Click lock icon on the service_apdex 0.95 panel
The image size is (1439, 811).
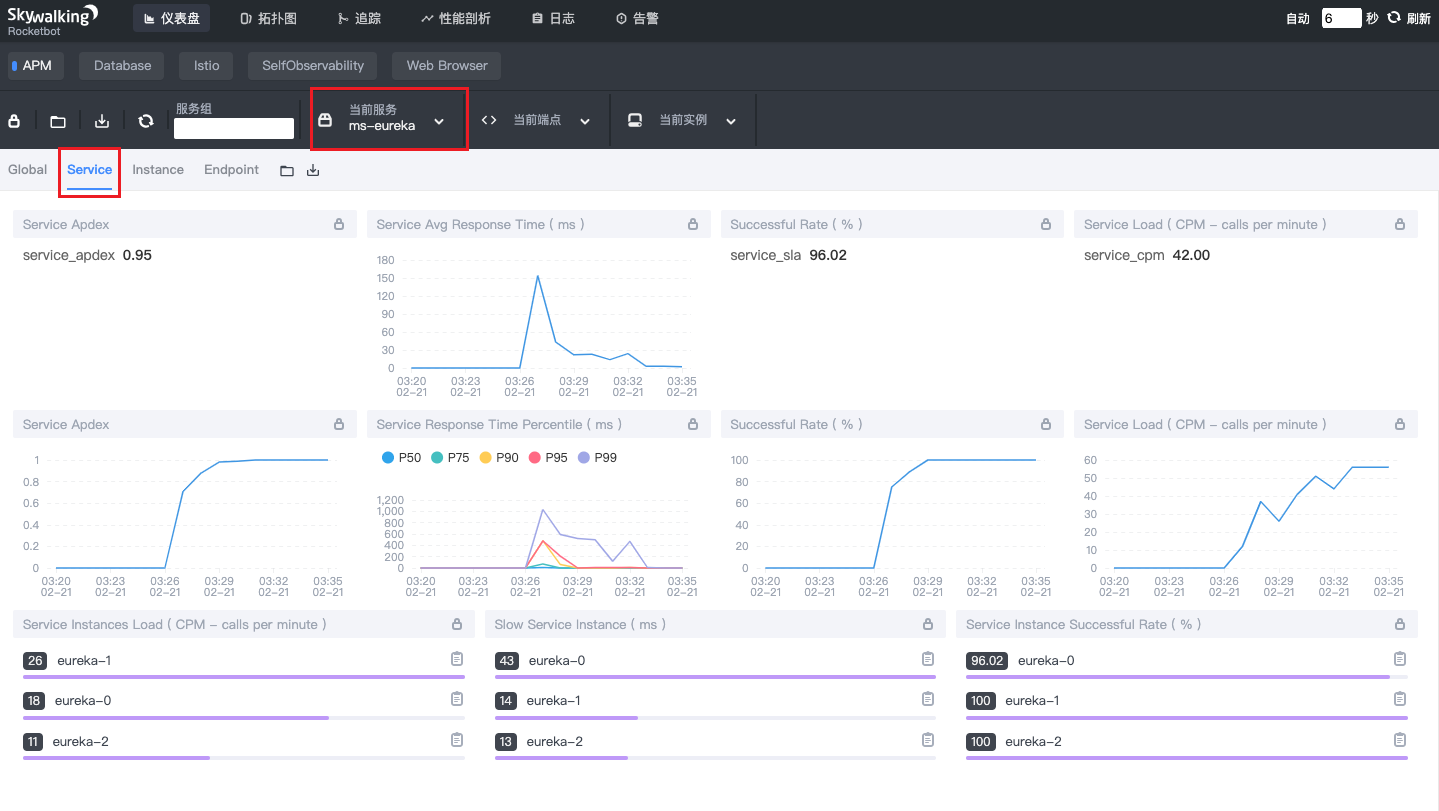click(339, 225)
